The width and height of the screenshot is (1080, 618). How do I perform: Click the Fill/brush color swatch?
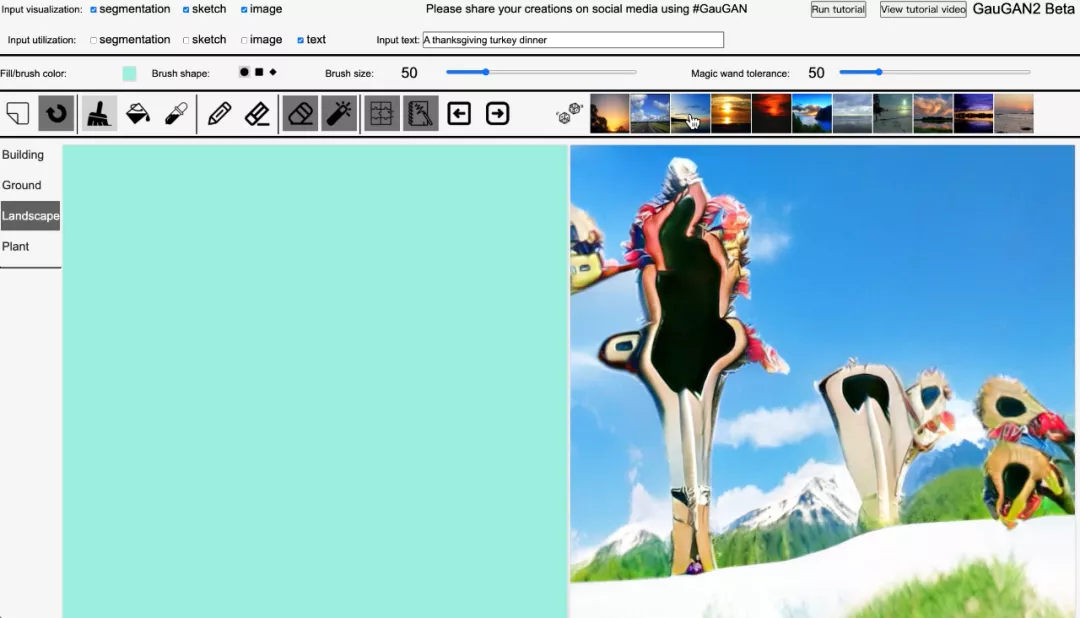coord(129,74)
